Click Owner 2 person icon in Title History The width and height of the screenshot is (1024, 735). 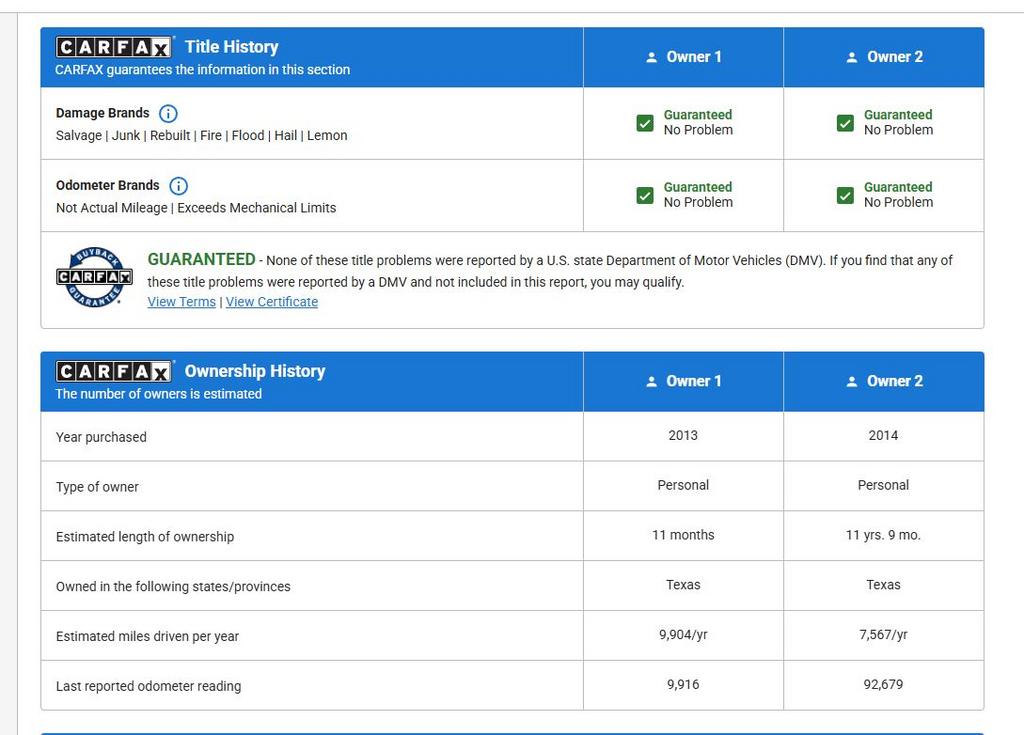(852, 57)
